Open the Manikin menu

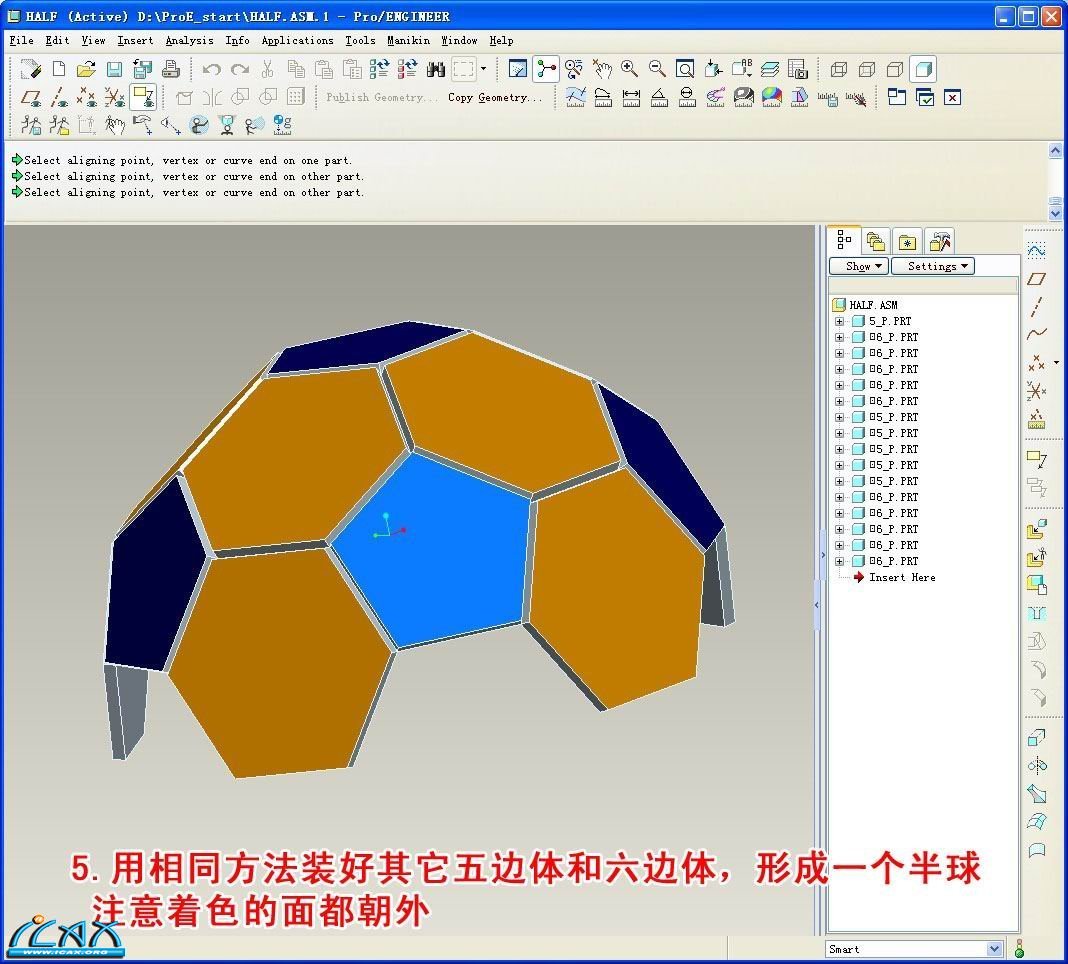point(409,40)
